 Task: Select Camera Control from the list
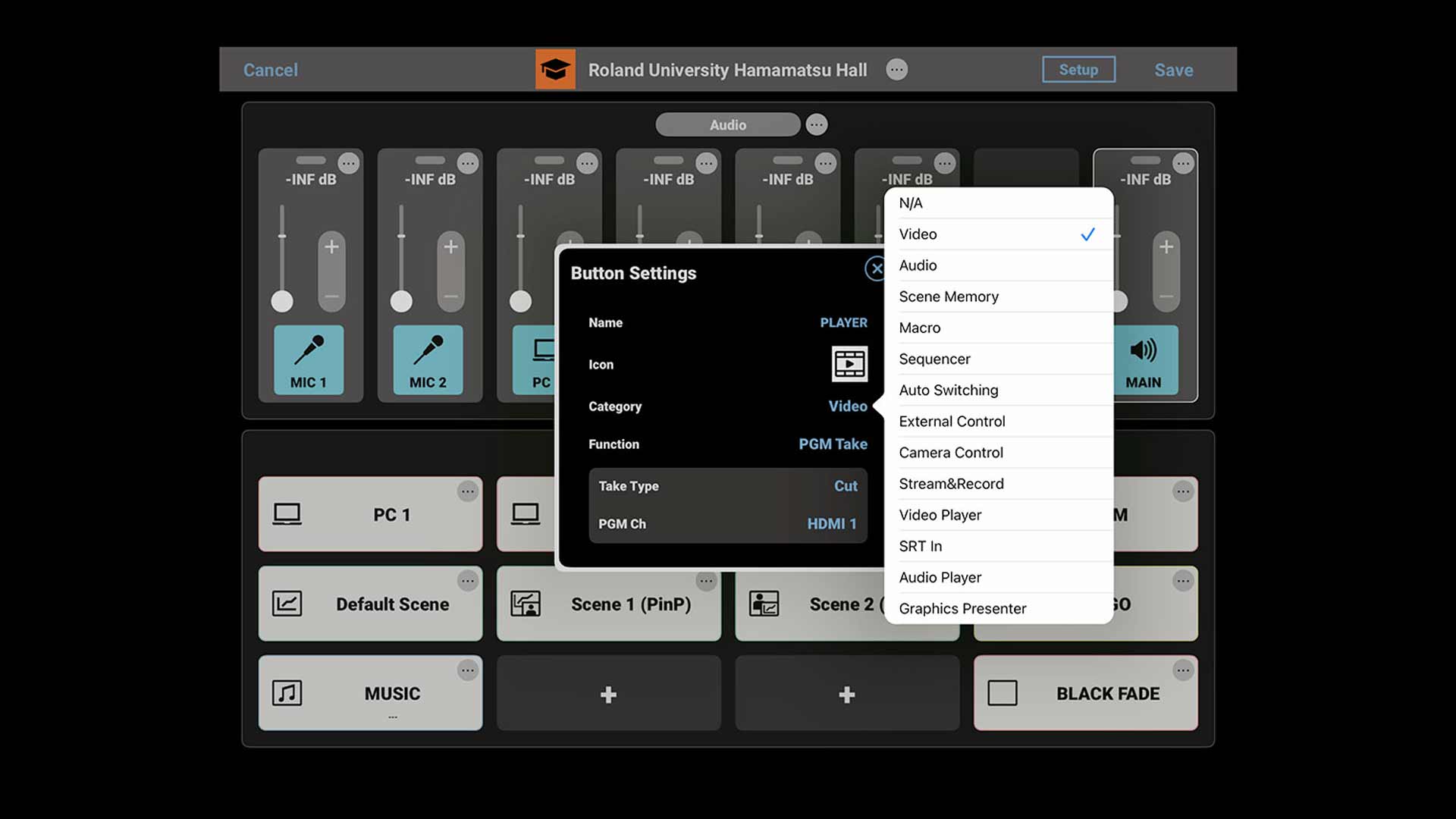951,453
